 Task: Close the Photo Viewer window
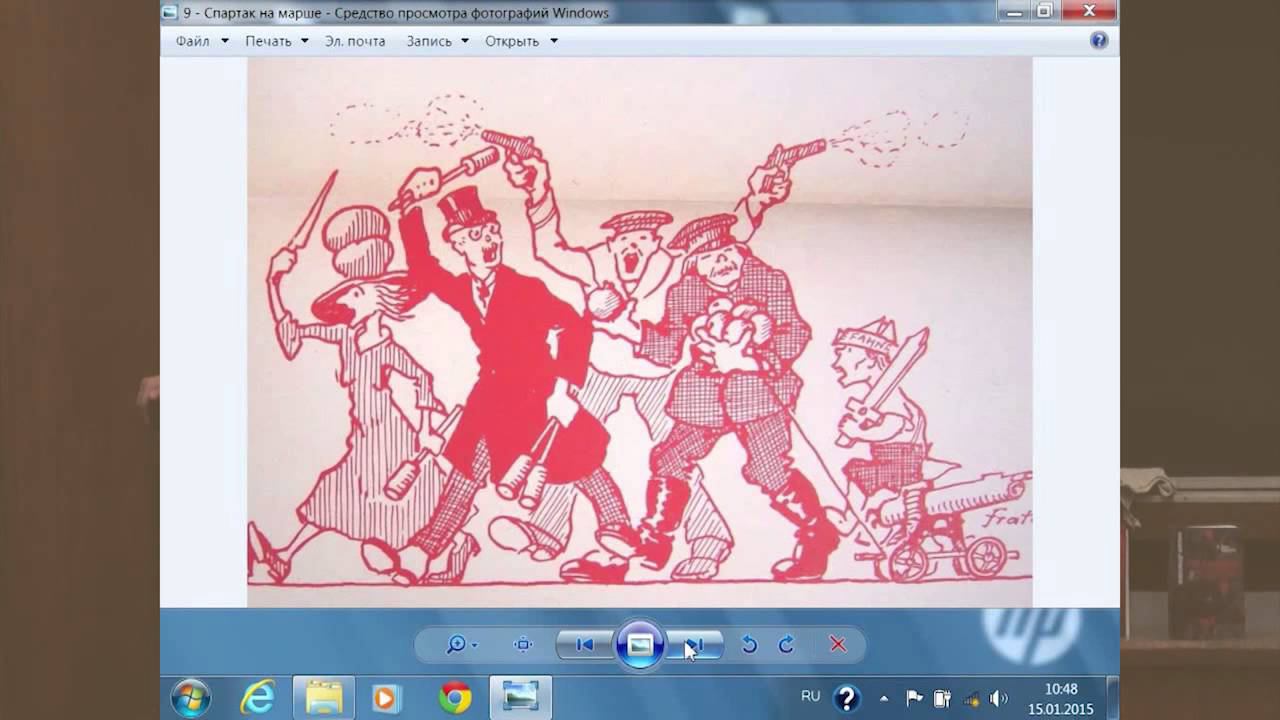click(1088, 11)
